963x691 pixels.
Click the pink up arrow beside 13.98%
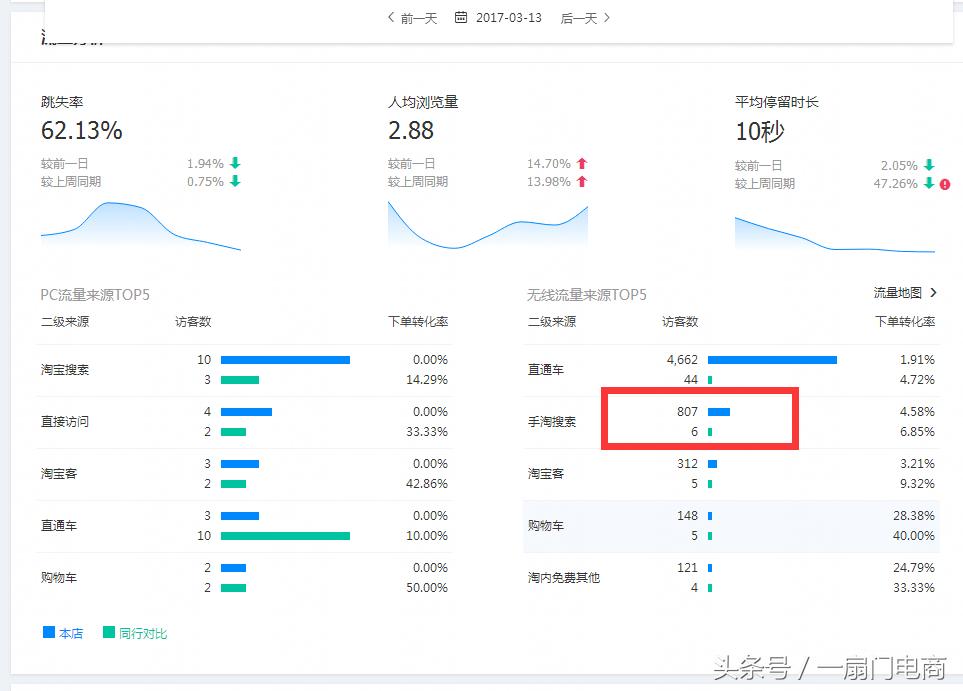point(580,183)
